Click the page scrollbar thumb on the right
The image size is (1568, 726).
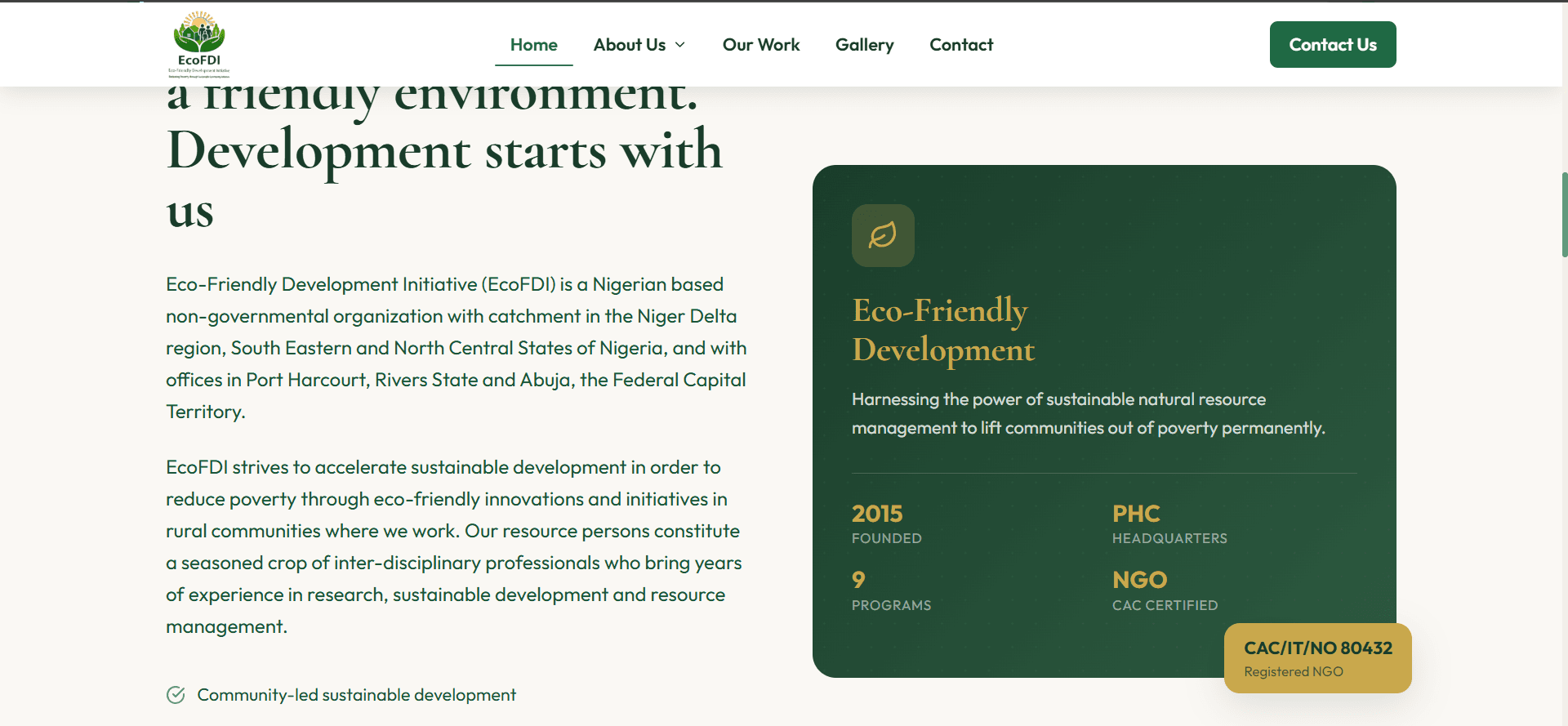pos(1564,215)
